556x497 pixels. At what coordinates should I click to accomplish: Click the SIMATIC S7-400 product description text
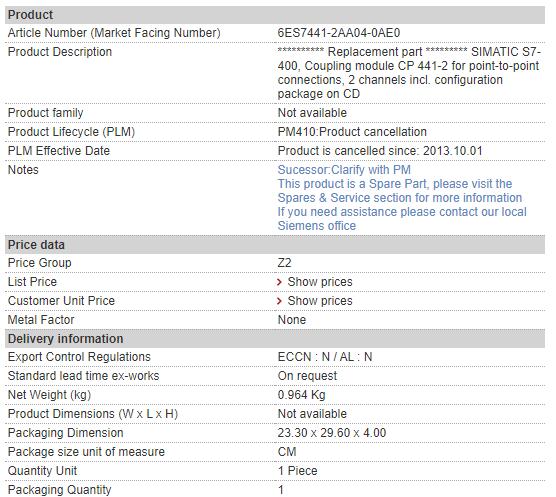tap(409, 73)
